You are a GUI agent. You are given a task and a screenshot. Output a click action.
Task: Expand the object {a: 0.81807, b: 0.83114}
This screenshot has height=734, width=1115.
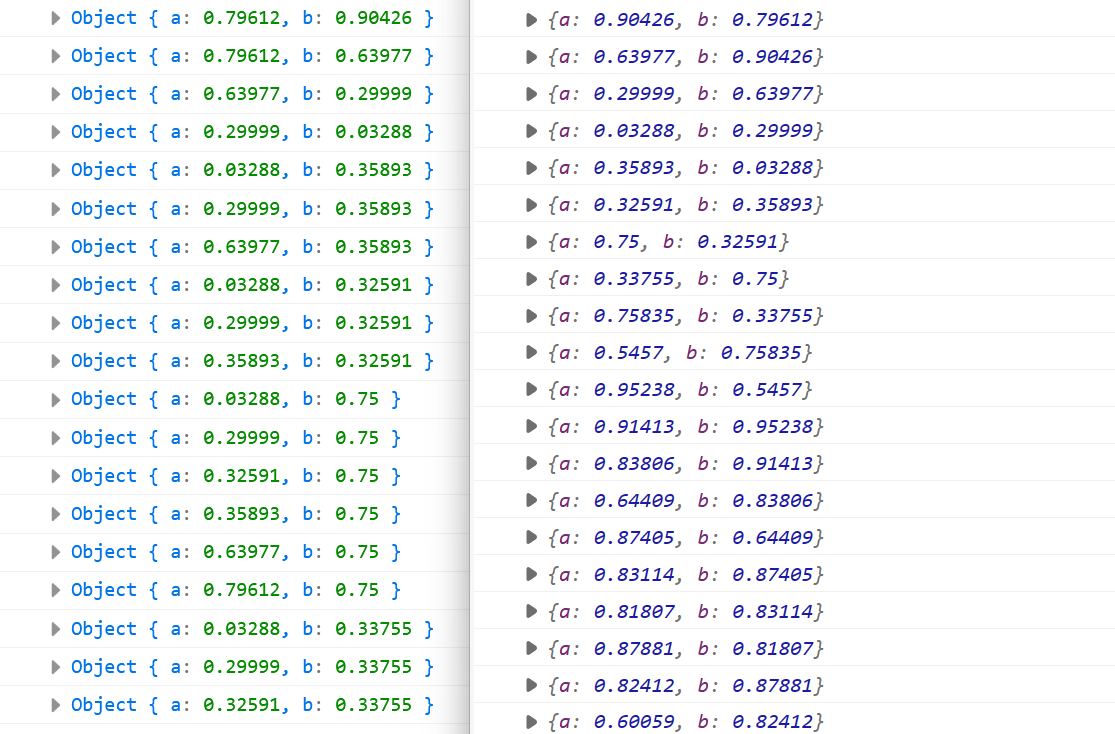(532, 612)
